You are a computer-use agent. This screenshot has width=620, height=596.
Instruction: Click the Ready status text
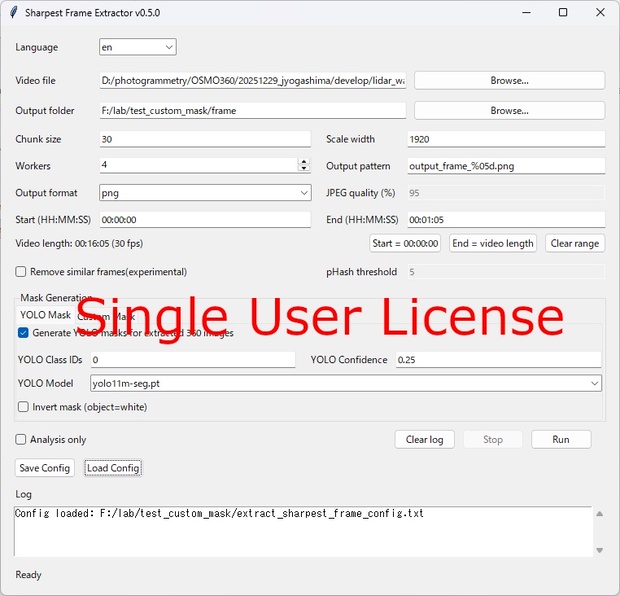click(28, 575)
